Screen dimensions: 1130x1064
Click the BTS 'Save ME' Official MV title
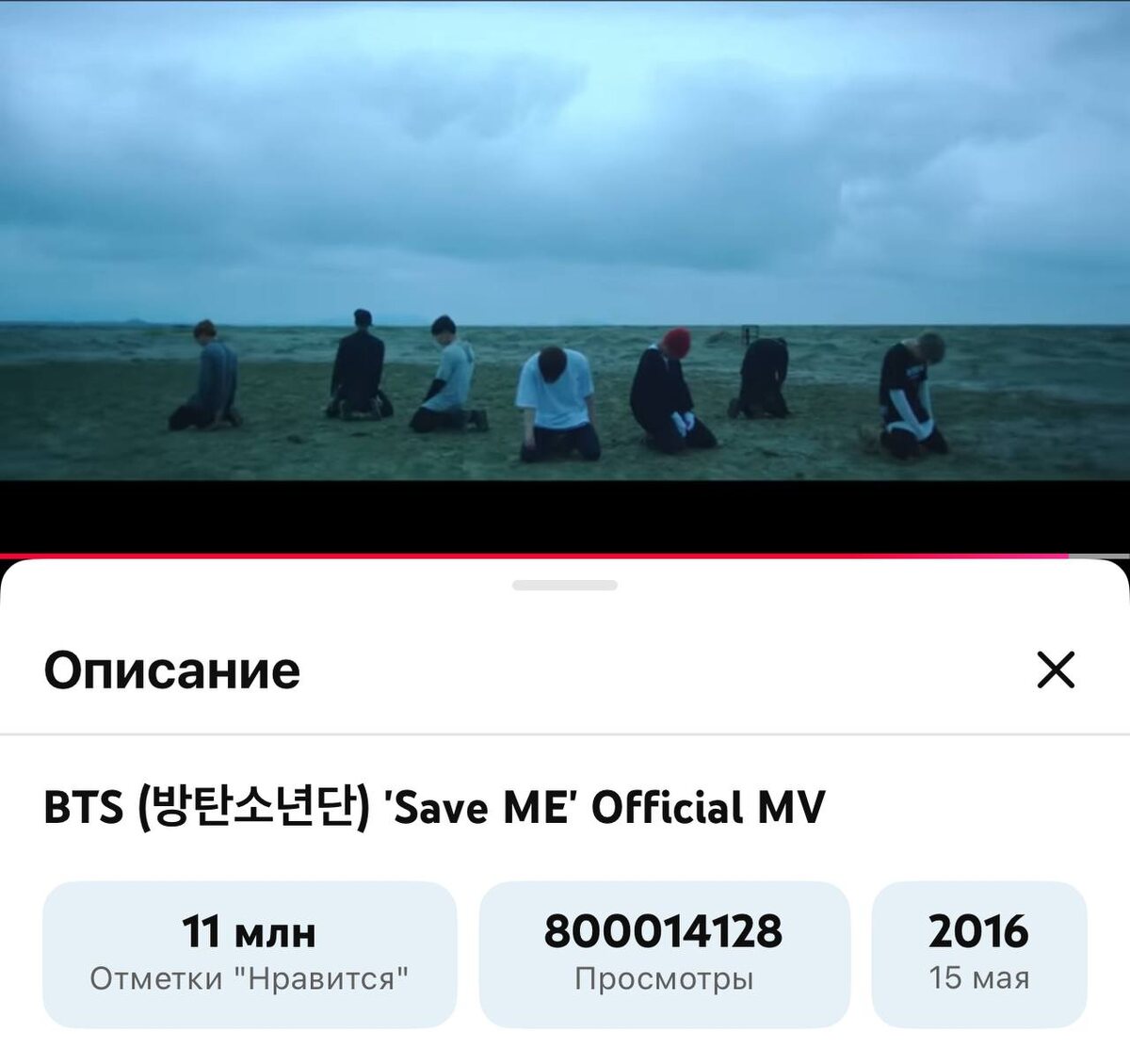(434, 807)
